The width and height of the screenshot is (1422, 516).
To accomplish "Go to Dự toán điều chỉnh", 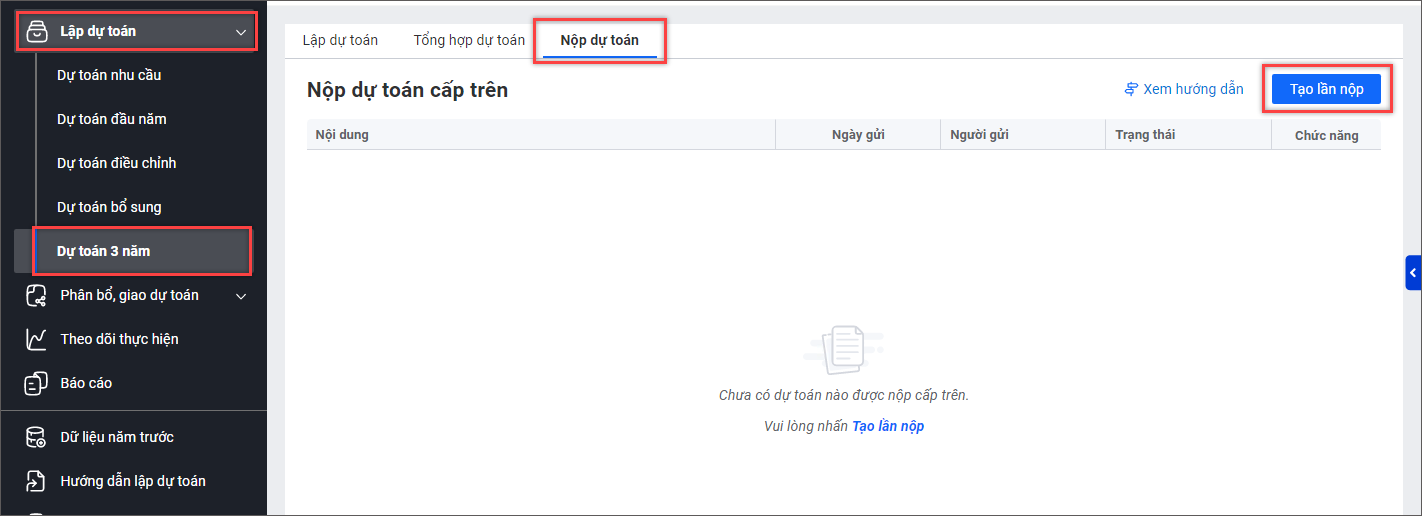I will [x=117, y=163].
